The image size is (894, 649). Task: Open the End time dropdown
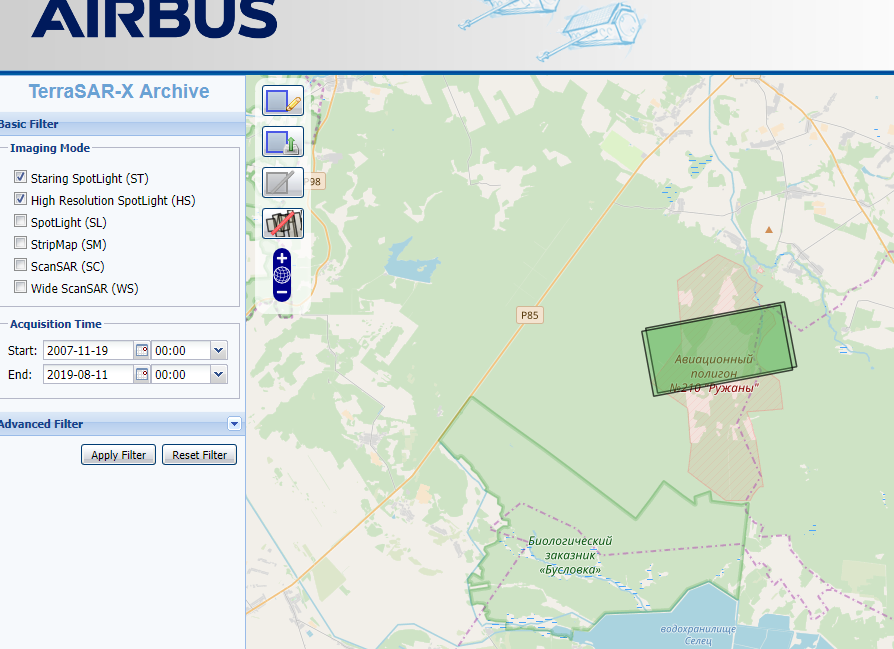[x=218, y=374]
